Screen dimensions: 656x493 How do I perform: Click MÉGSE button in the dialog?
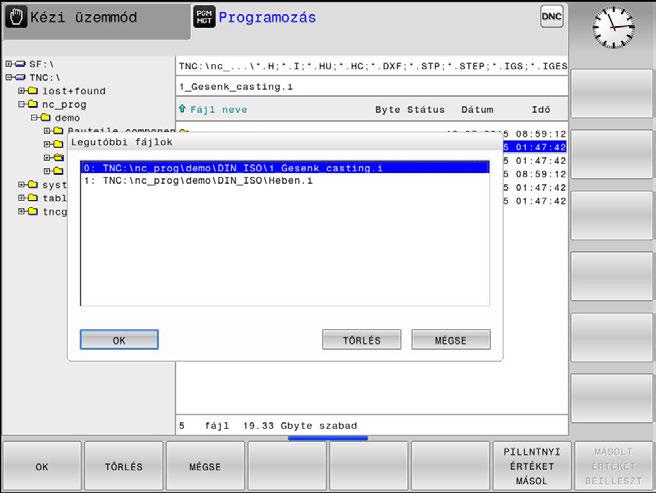tap(451, 339)
